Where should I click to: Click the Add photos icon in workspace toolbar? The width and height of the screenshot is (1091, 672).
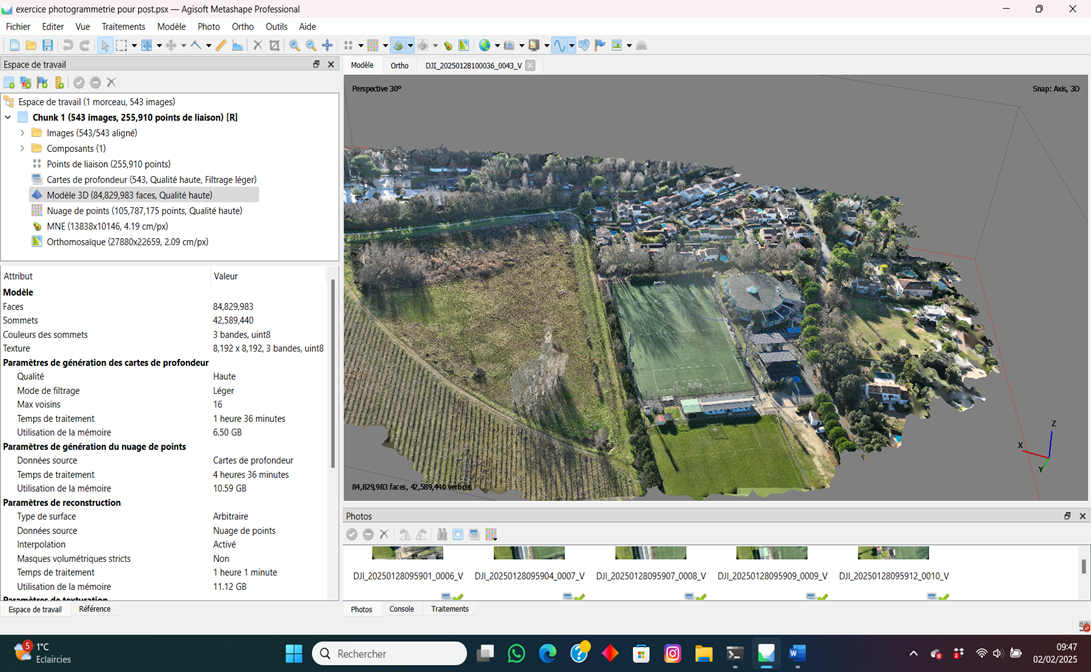pos(26,83)
